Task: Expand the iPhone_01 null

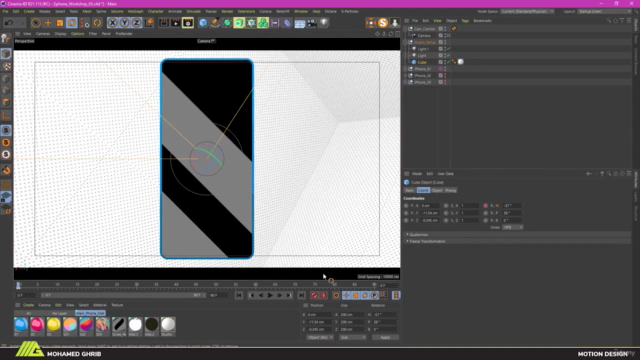Action: [x=405, y=69]
